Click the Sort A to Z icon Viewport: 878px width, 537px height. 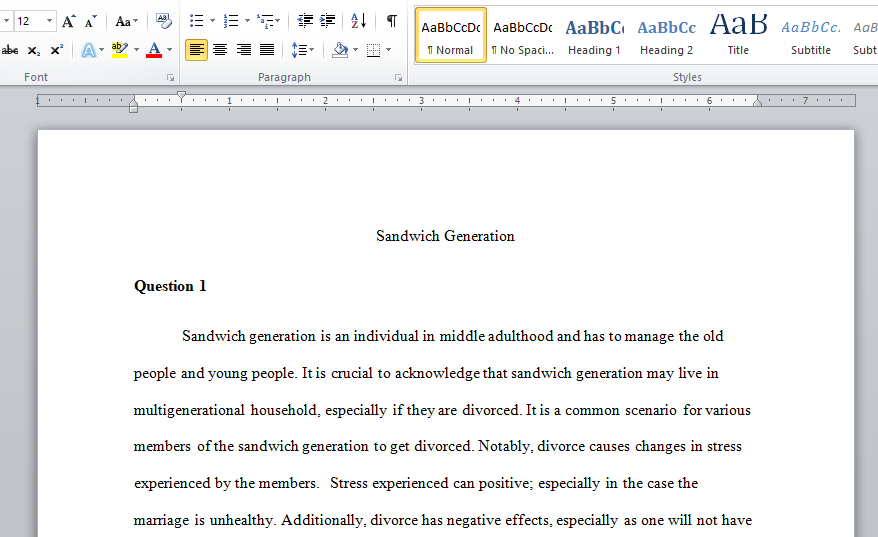click(358, 21)
